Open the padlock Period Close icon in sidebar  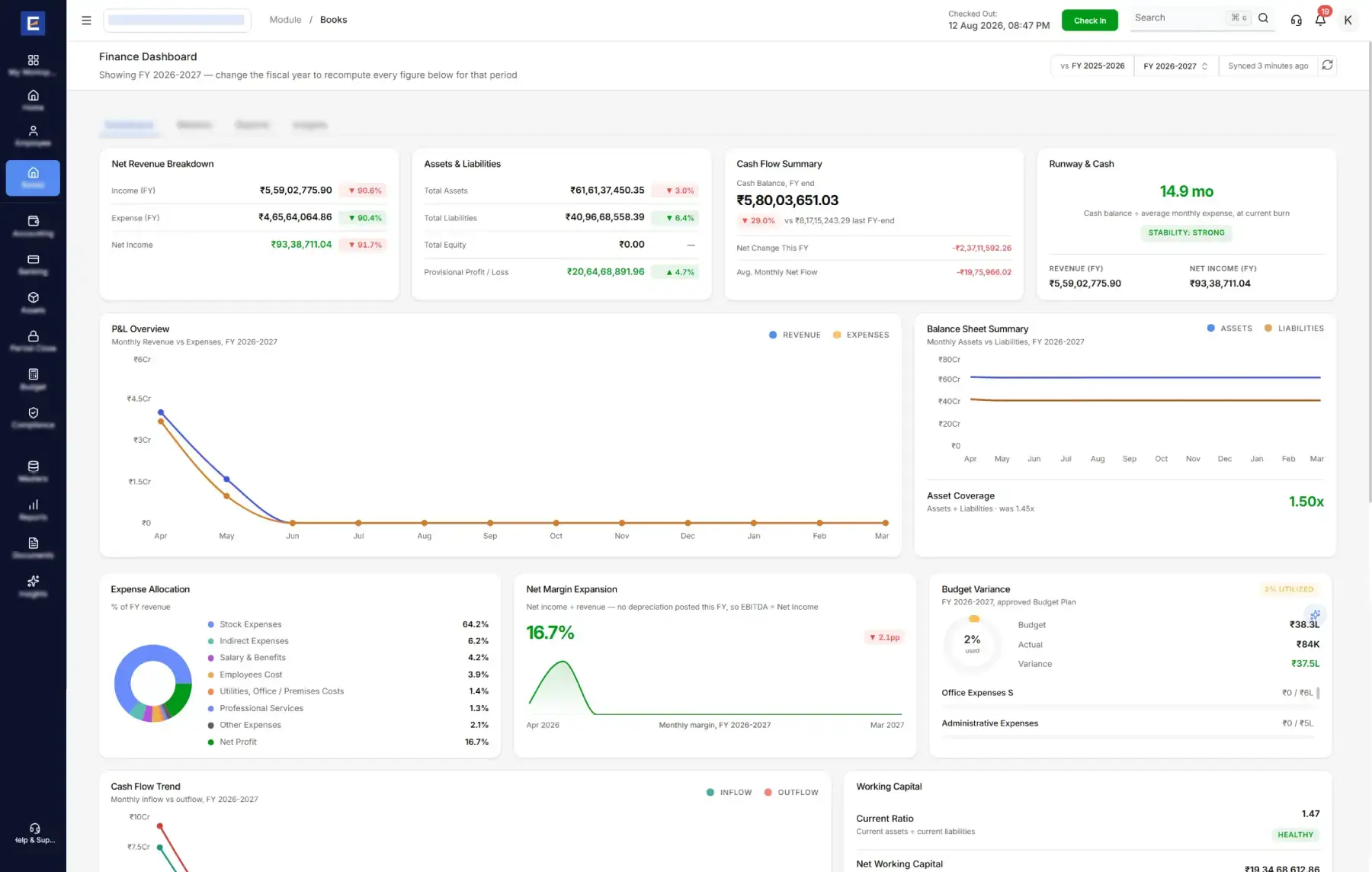(33, 335)
